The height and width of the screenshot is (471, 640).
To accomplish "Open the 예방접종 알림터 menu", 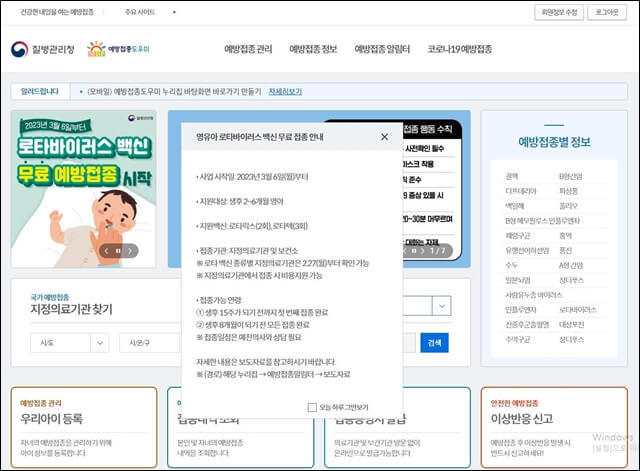I will click(x=382, y=49).
